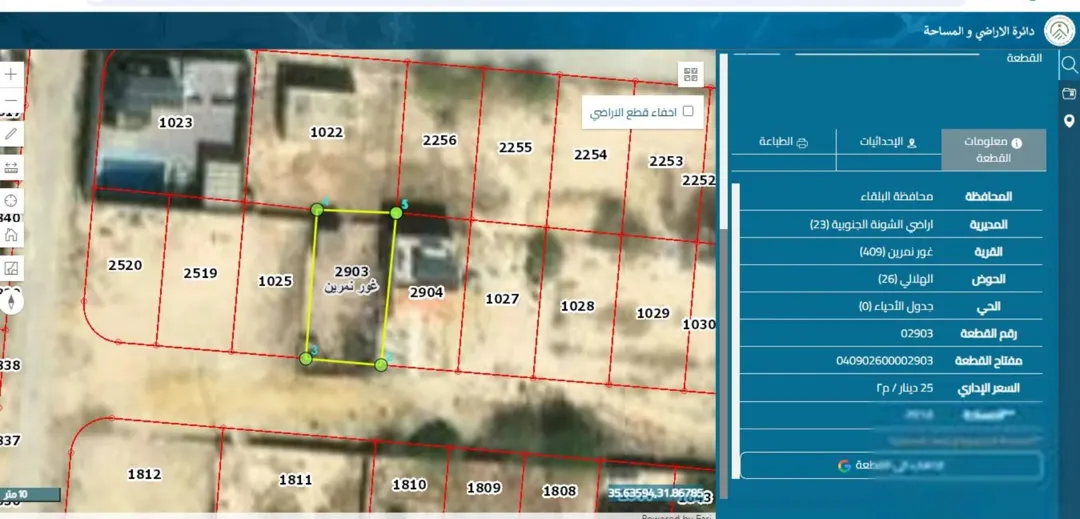Viewport: 1080px width, 519px height.
Task: Select parcel labeled 1812
Action: click(x=145, y=474)
